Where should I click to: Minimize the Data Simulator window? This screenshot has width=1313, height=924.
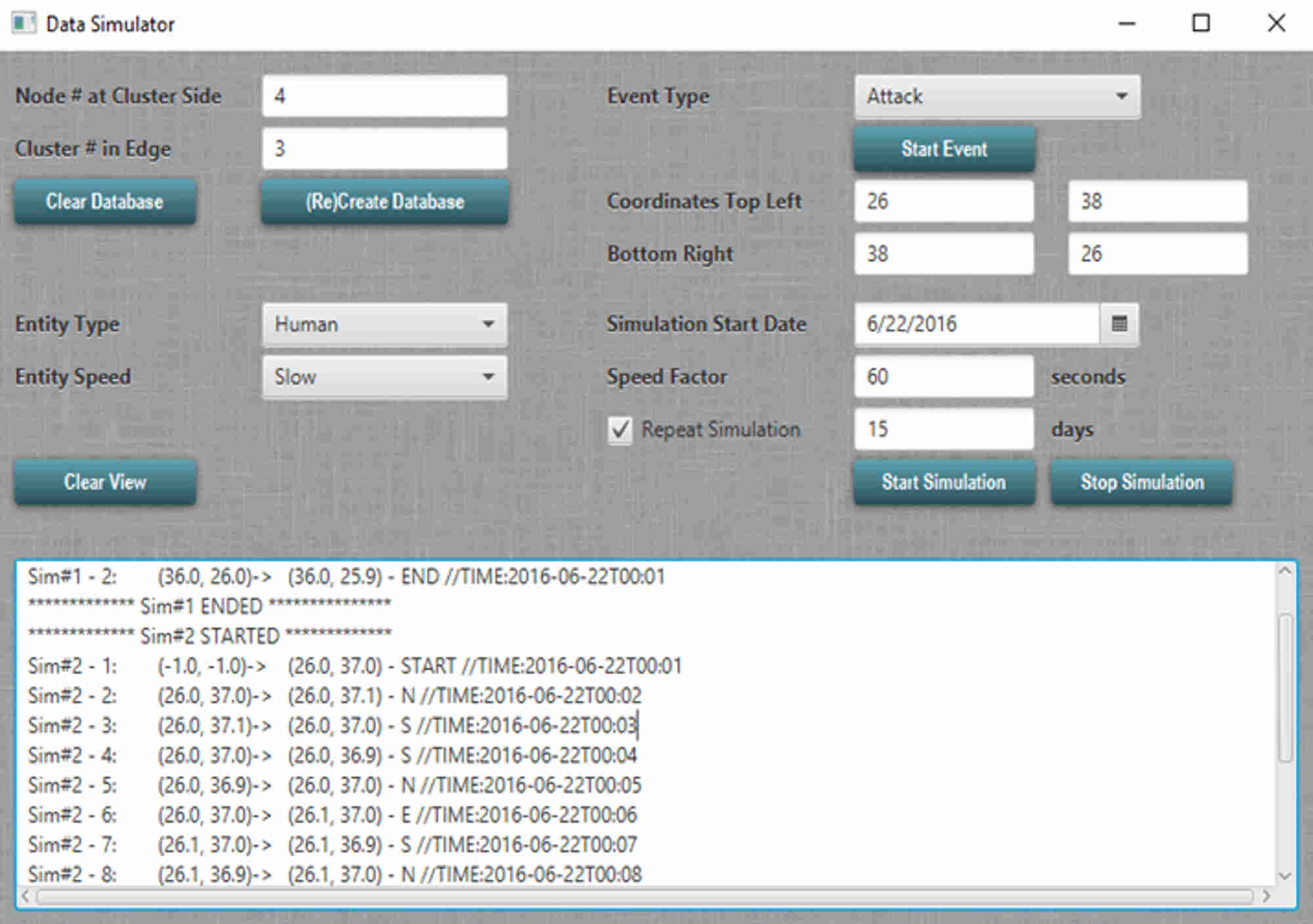coord(1127,24)
